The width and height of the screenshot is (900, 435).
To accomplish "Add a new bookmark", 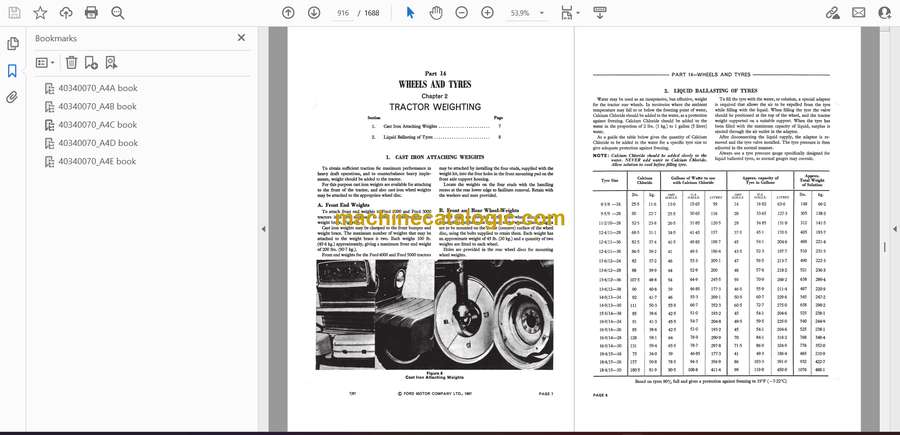I will point(91,63).
